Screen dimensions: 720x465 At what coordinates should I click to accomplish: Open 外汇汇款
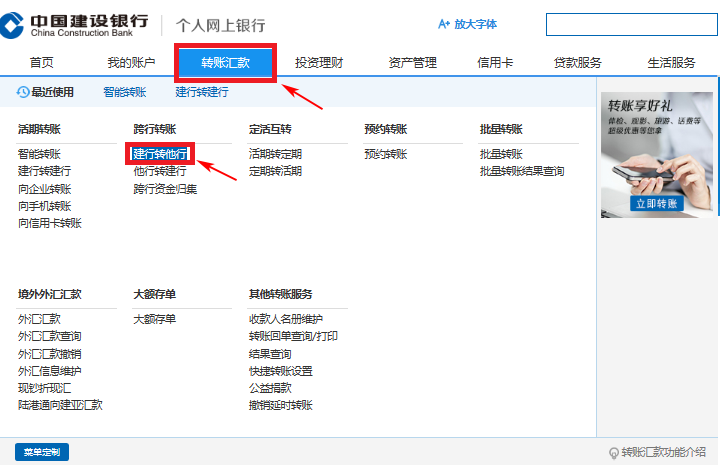(39, 319)
